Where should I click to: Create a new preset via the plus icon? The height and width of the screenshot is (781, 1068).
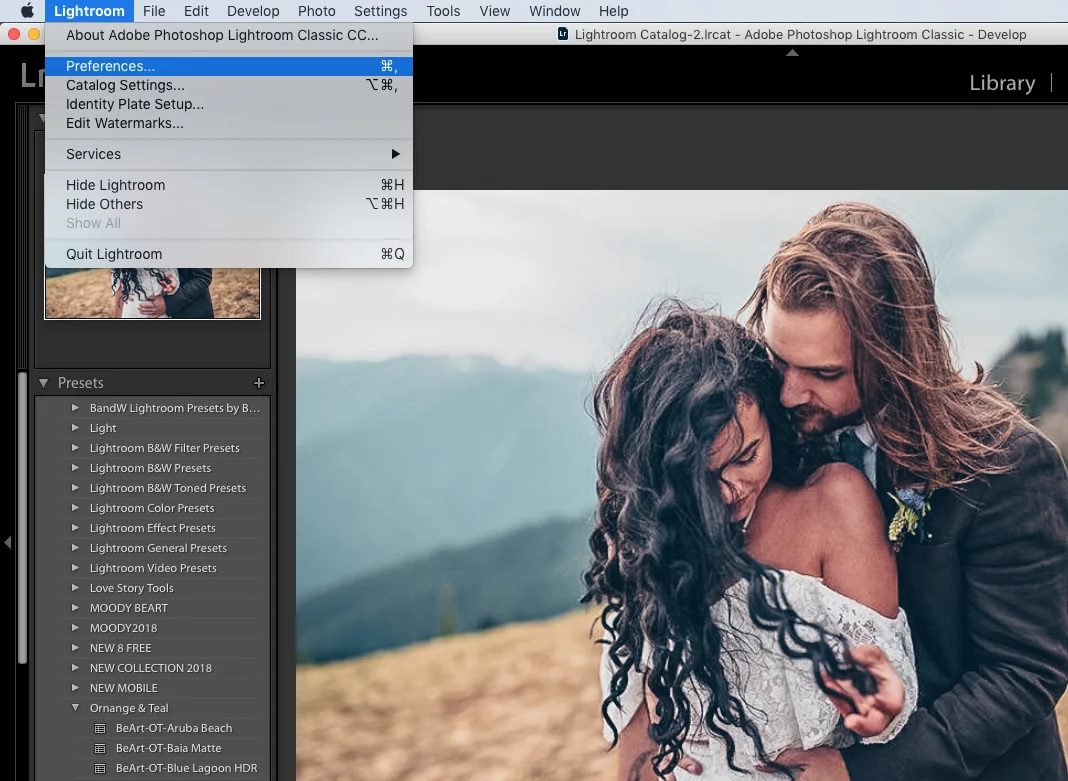pyautogui.click(x=258, y=382)
